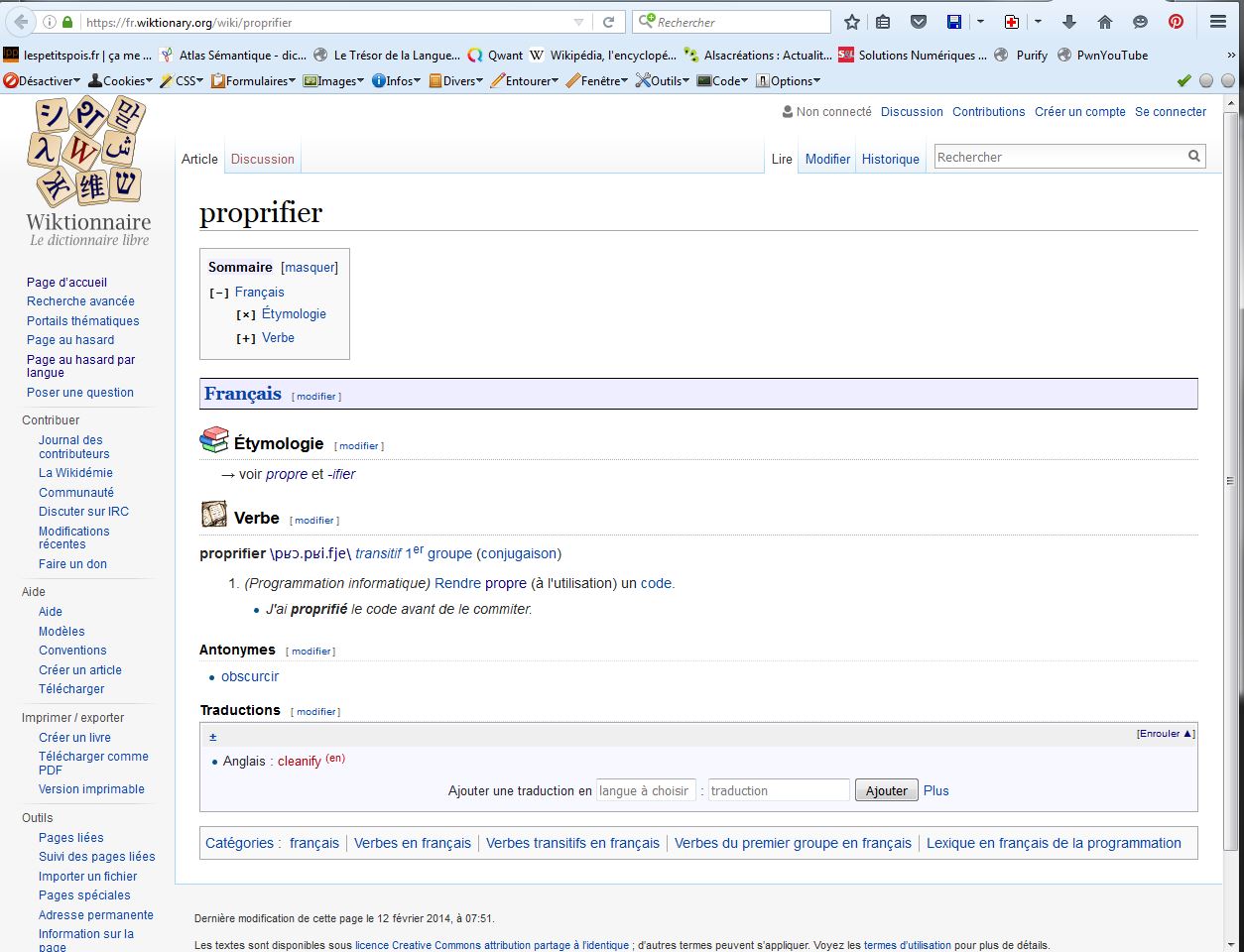
Task: Click the downloads arrow icon
Action: pos(1069,22)
